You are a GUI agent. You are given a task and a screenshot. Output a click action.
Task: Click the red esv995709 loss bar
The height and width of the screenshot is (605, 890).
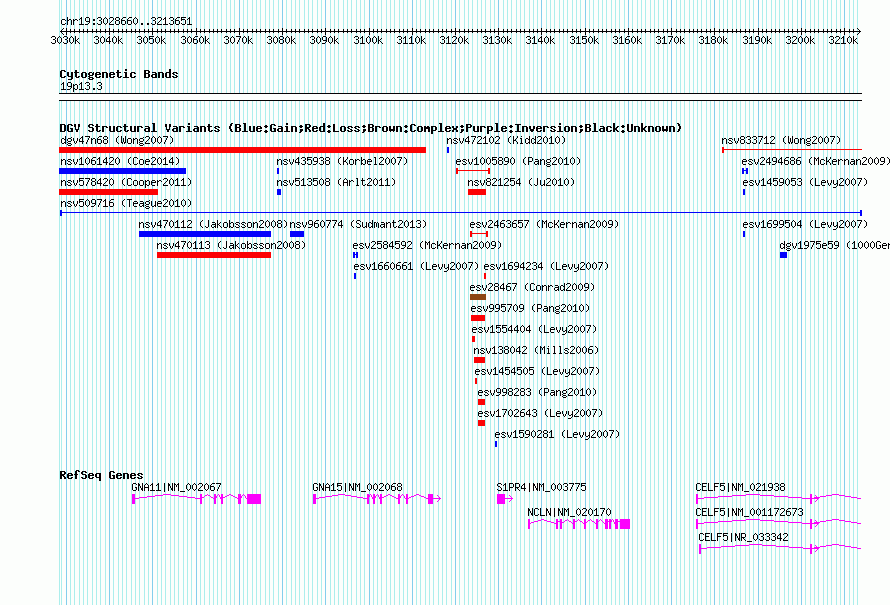click(x=478, y=318)
